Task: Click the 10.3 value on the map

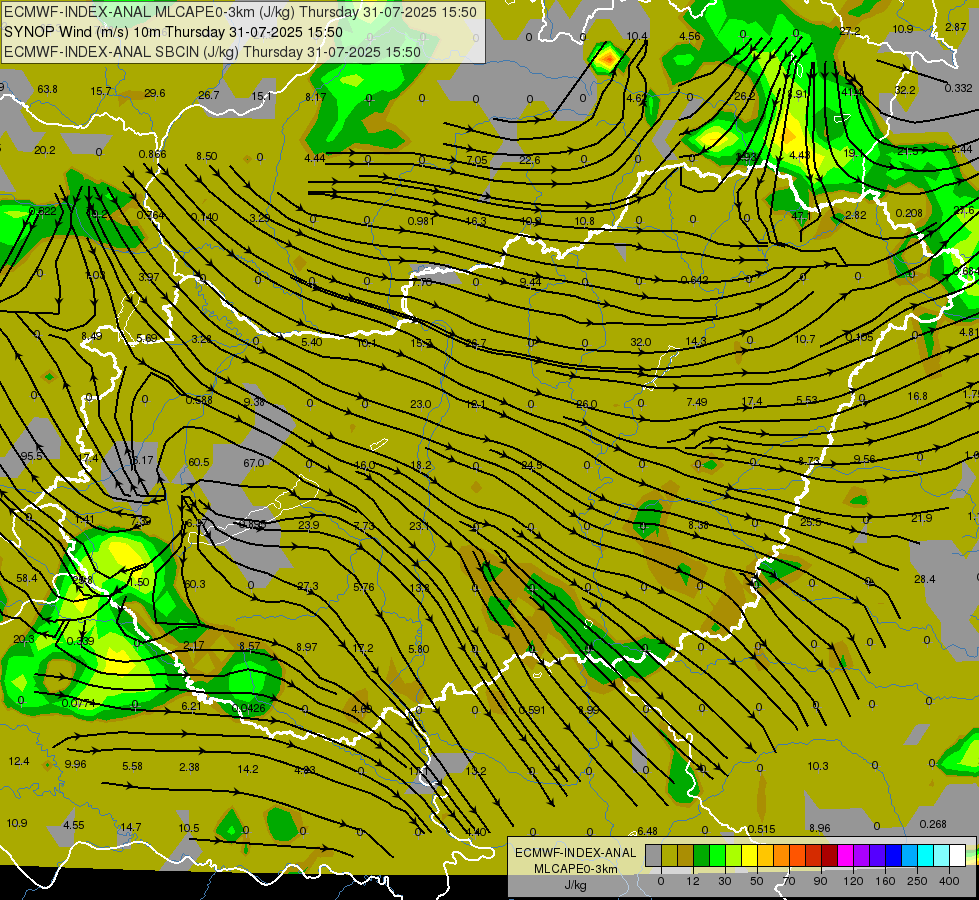Action: pos(818,766)
